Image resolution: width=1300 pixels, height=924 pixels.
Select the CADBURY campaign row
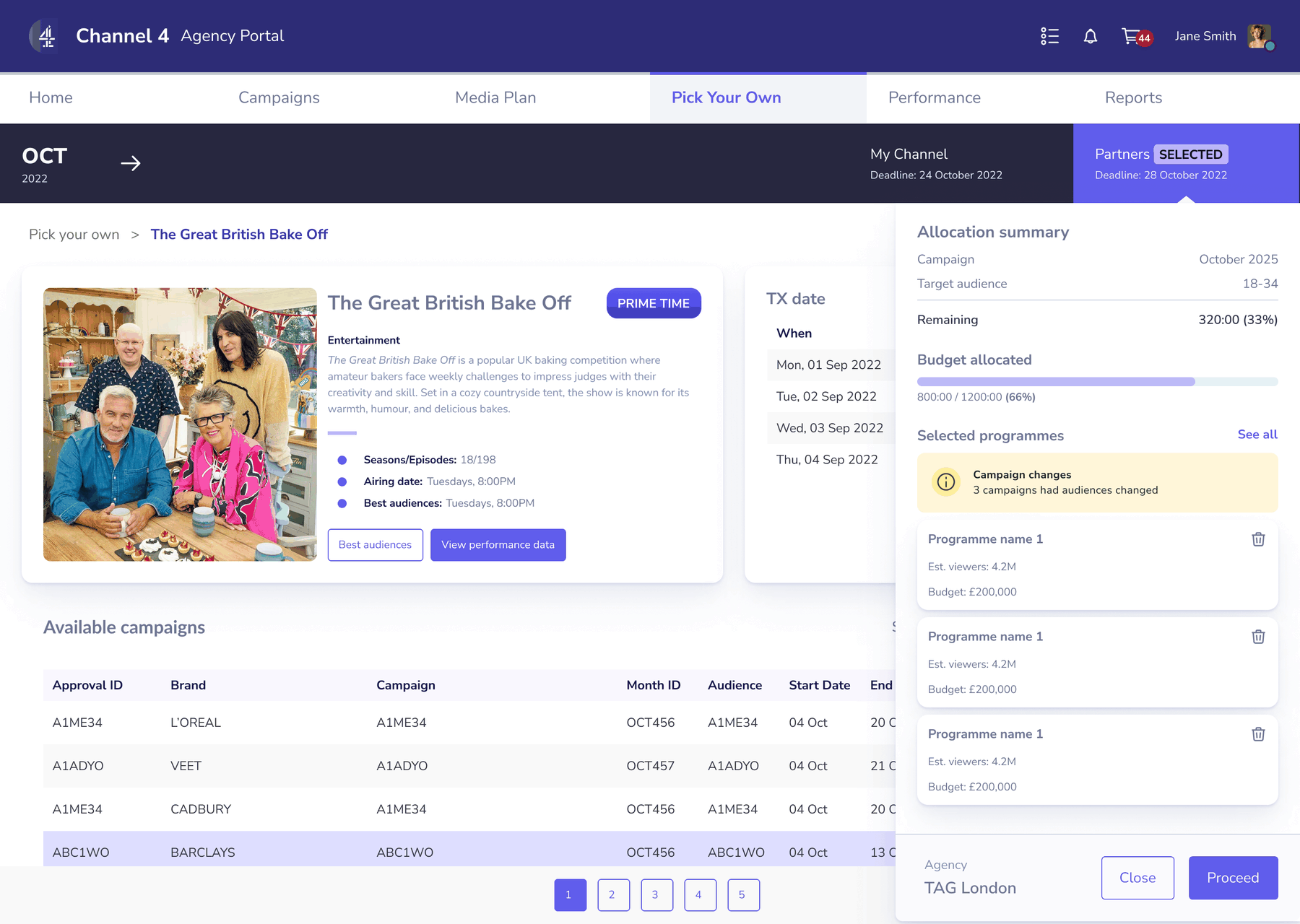[469, 809]
